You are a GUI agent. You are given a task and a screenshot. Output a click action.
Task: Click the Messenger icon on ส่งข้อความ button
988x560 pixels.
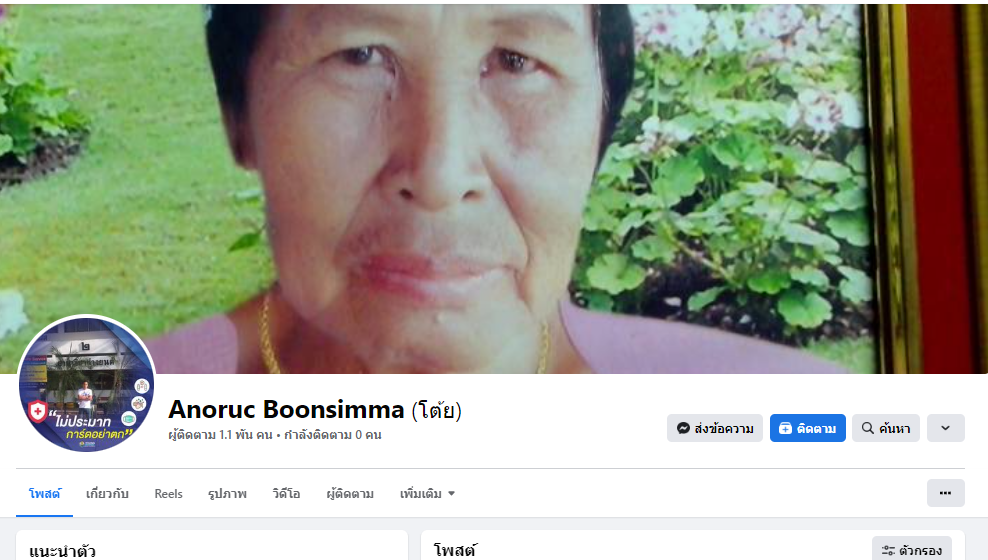tap(683, 428)
